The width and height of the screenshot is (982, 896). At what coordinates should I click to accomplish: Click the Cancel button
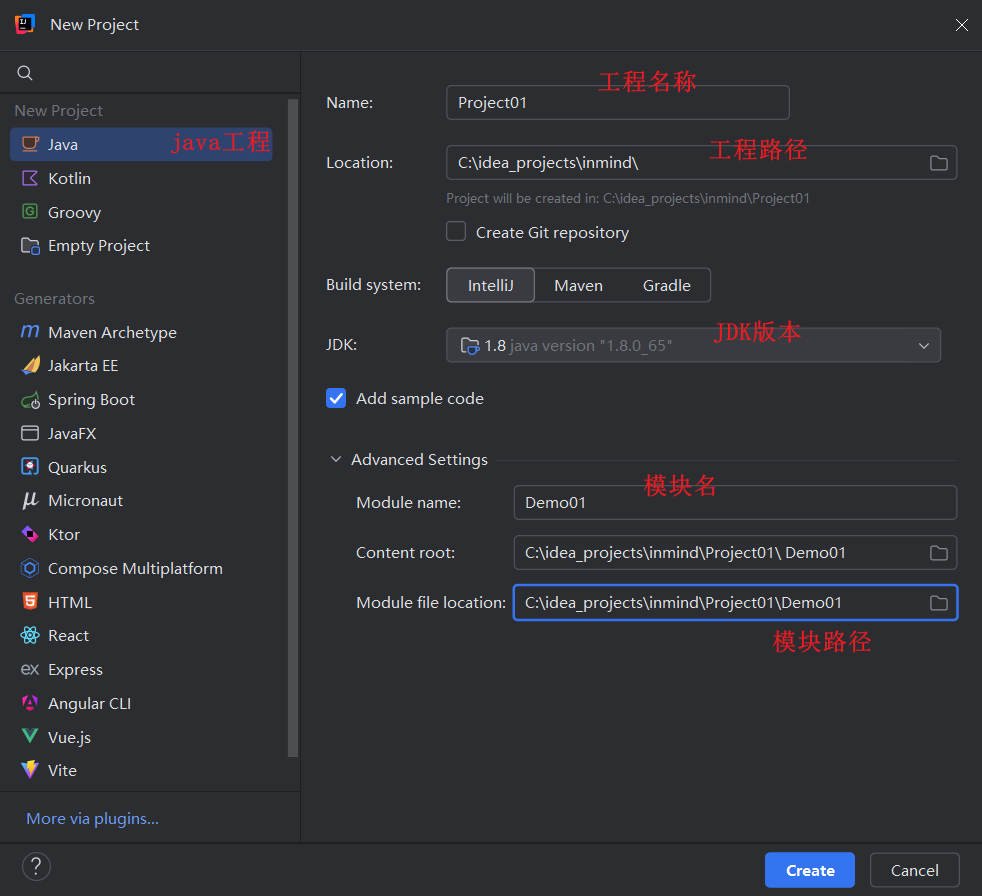click(x=914, y=870)
